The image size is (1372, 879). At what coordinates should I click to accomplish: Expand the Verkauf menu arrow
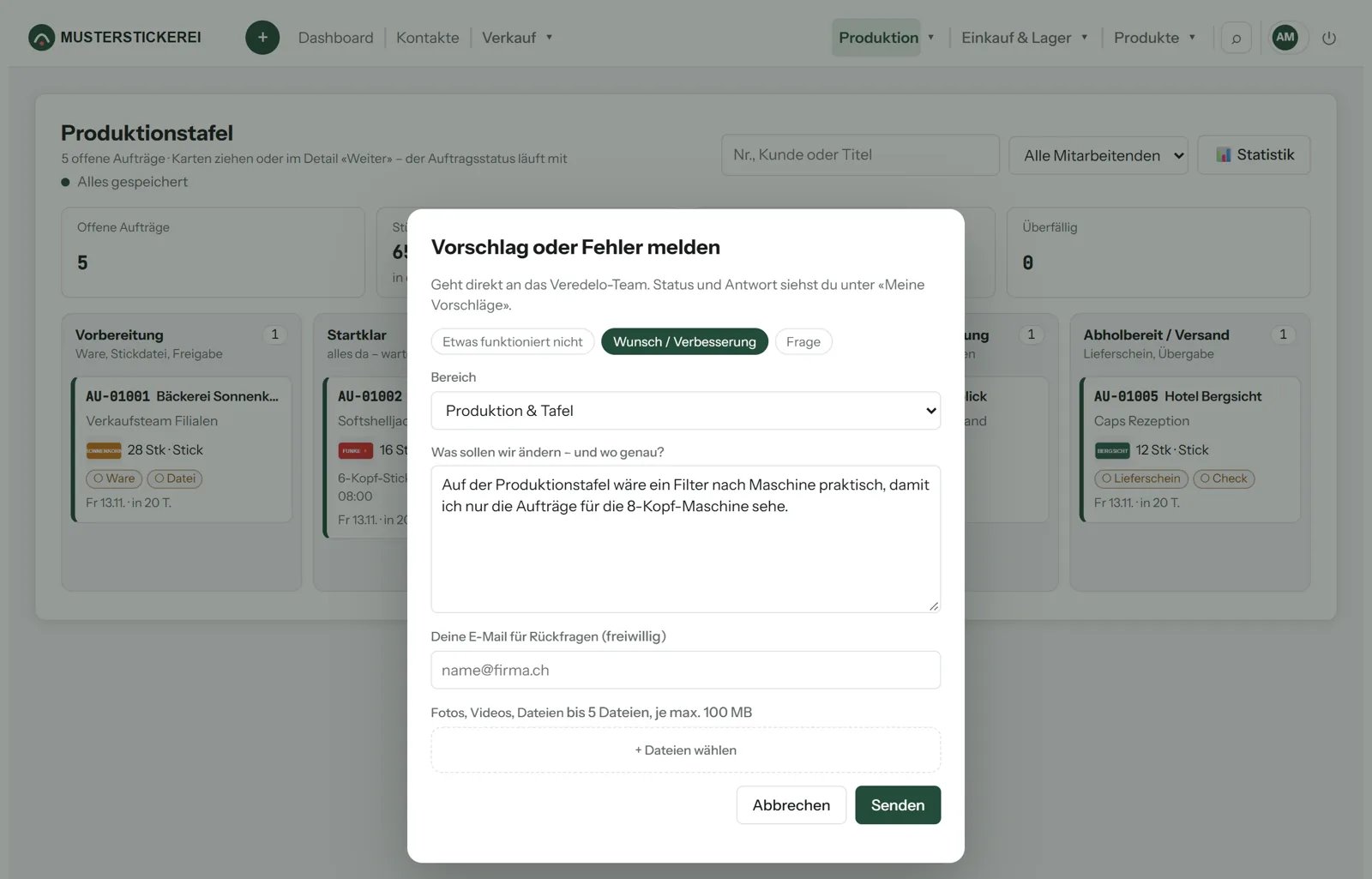coord(549,38)
